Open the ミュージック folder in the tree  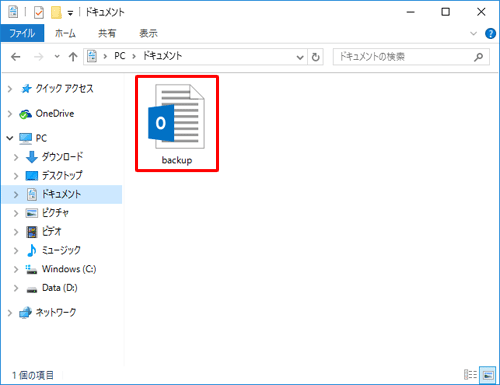[61, 250]
